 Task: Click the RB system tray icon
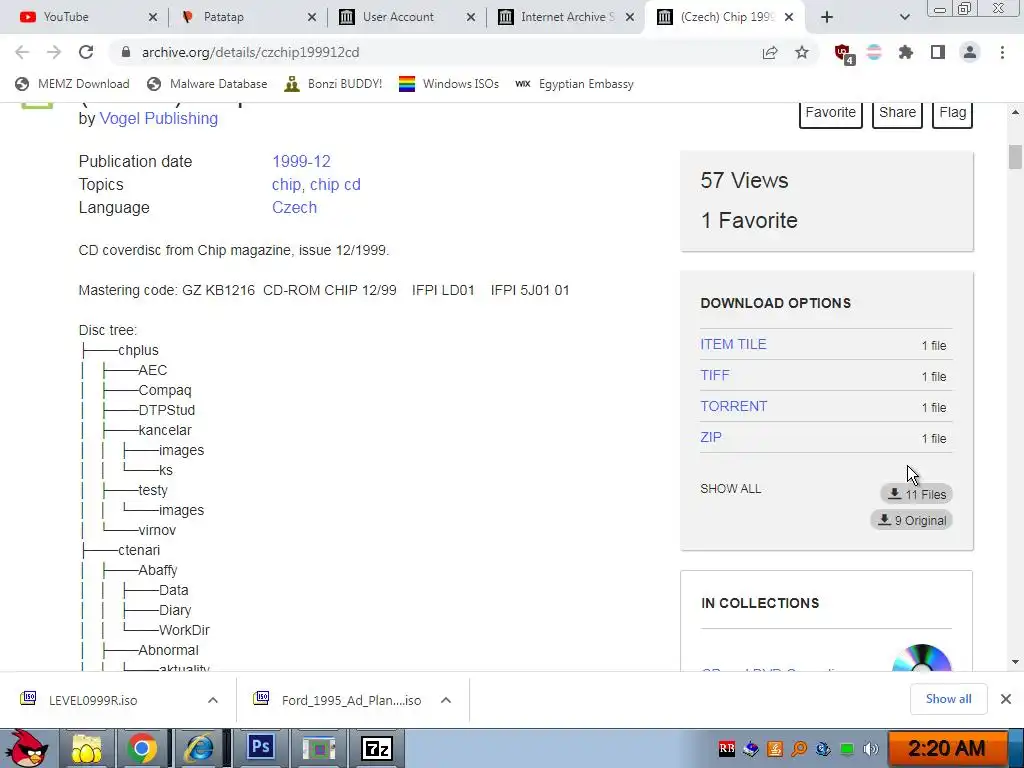[727, 748]
